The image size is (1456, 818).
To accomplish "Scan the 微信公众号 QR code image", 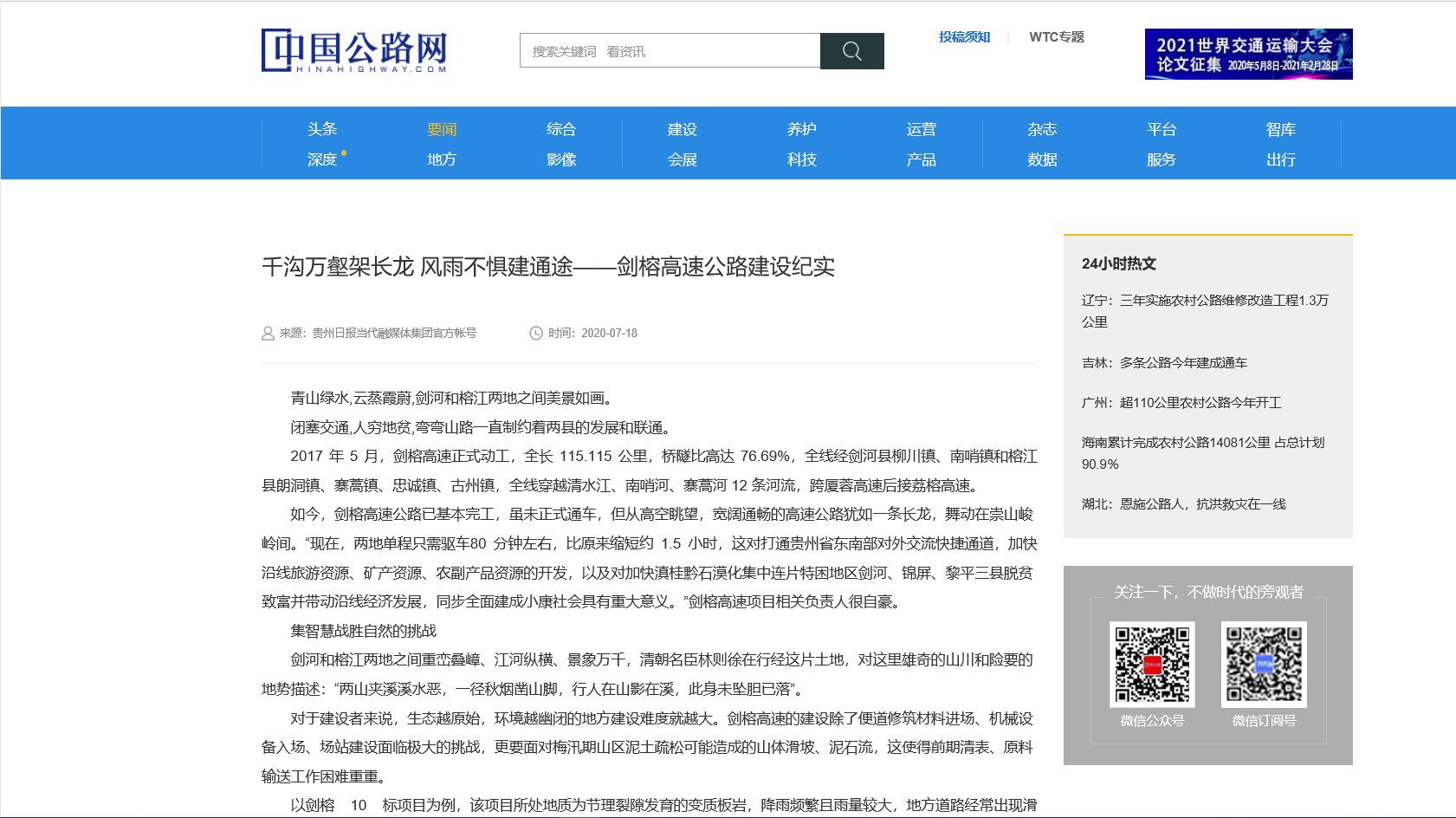I will 1151,664.
